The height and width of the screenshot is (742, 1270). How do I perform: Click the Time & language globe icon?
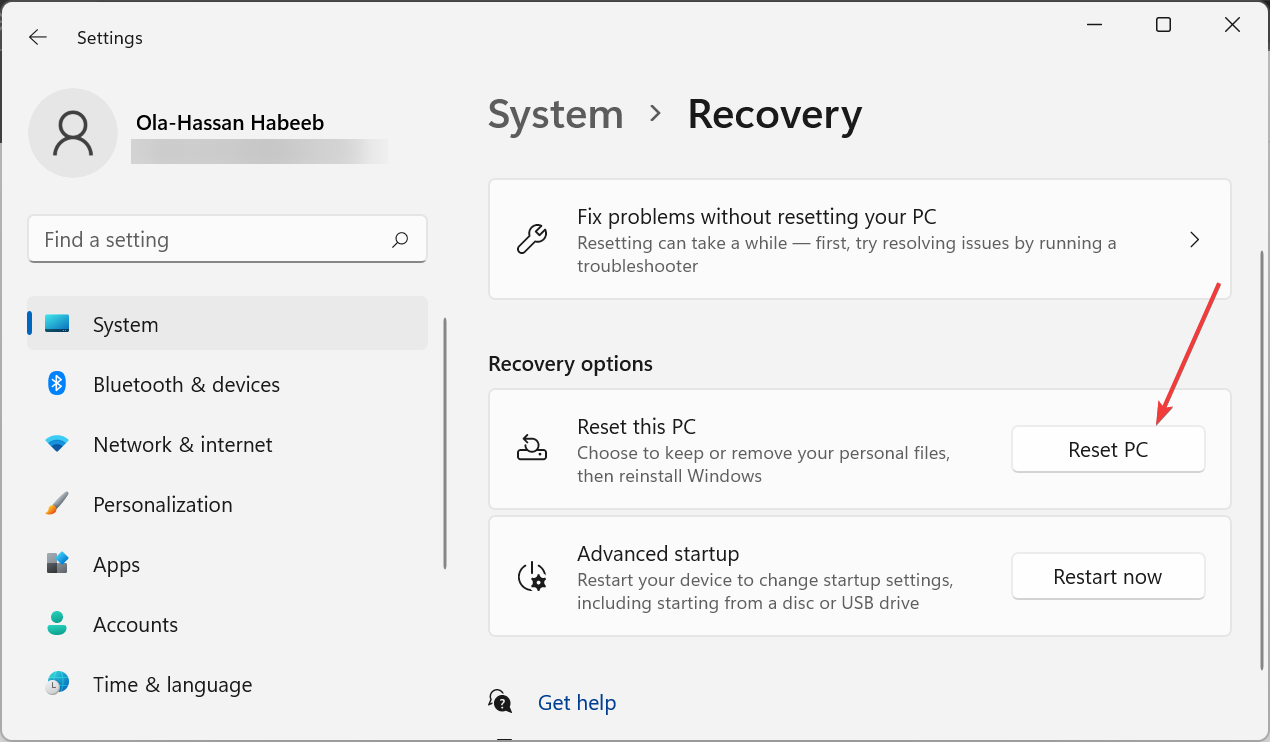(57, 684)
